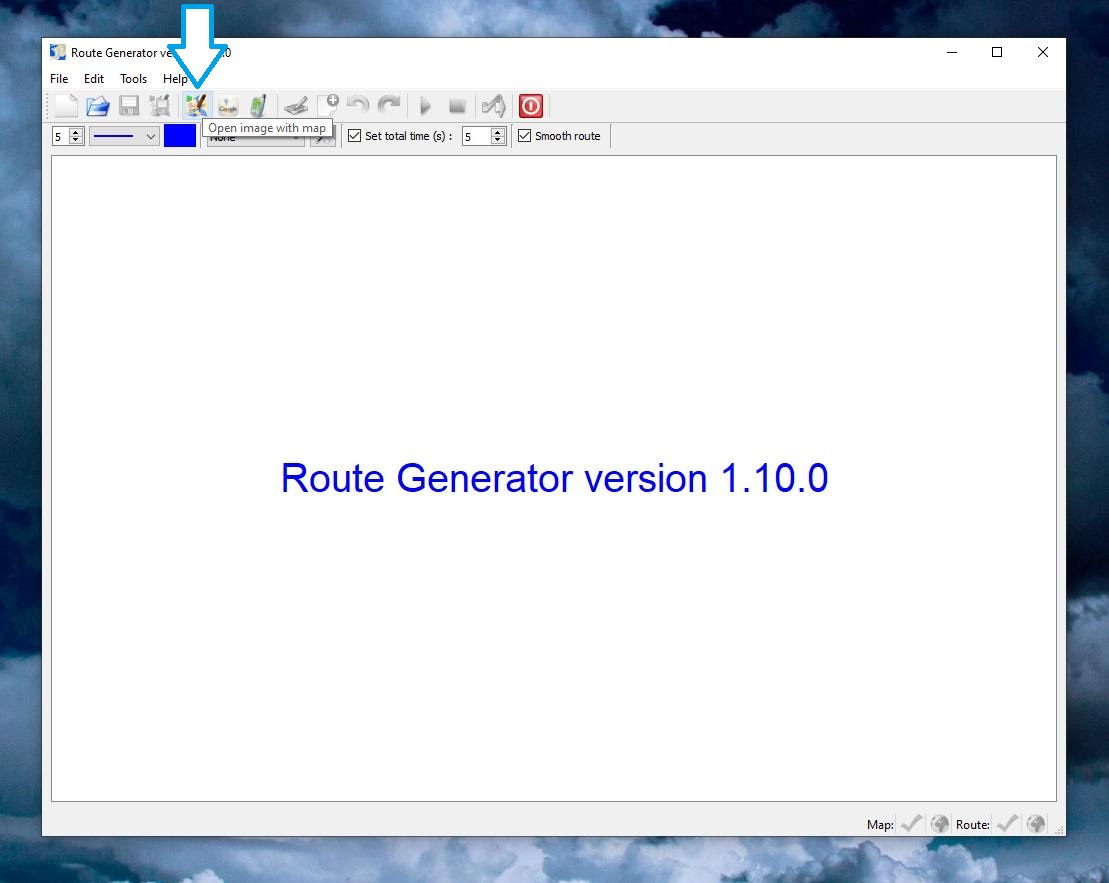Toggle the Smooth route checkbox

[524, 135]
